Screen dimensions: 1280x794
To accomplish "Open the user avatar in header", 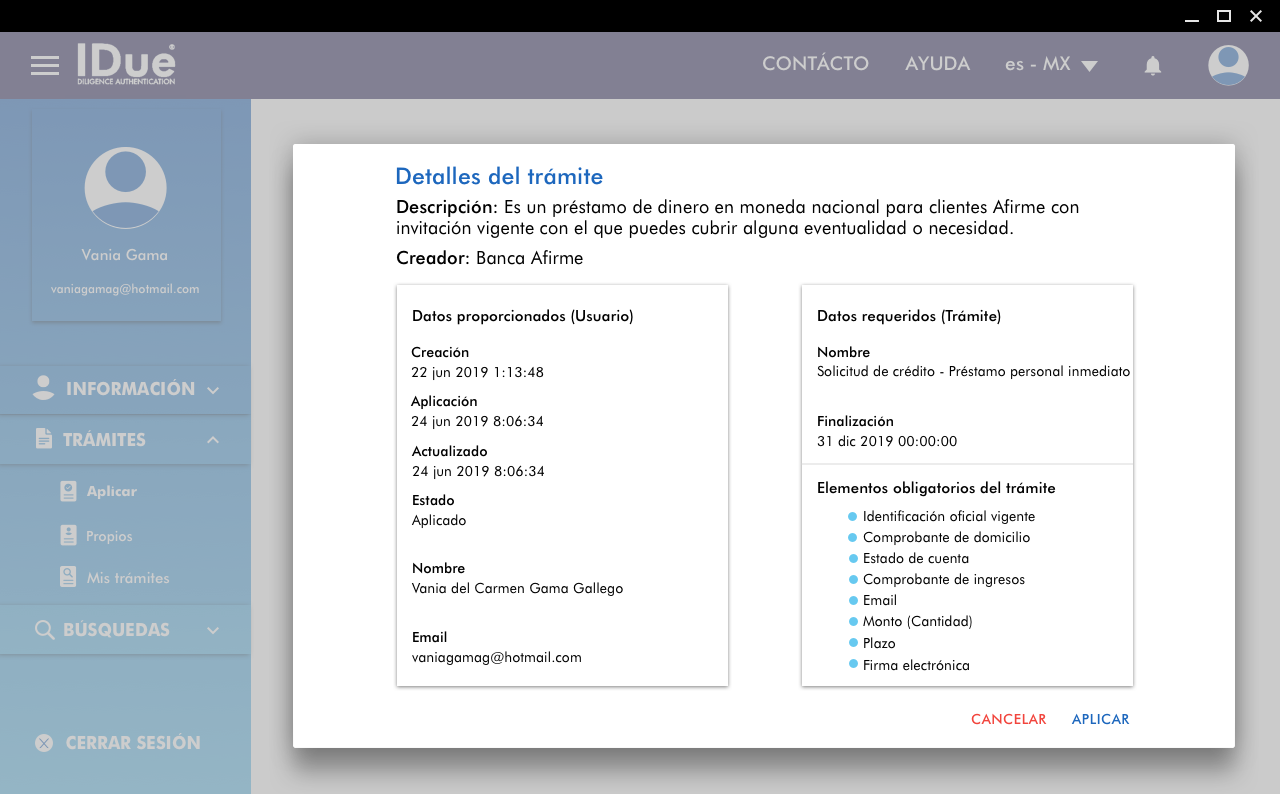I will click(1227, 66).
